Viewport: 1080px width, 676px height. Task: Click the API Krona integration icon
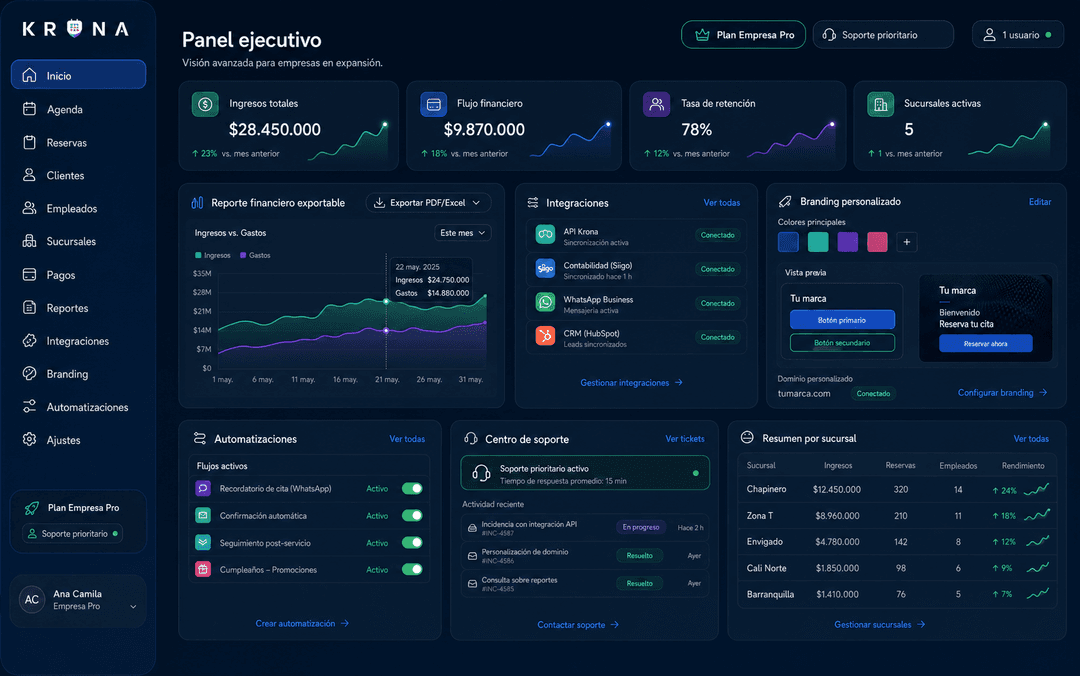click(x=546, y=234)
